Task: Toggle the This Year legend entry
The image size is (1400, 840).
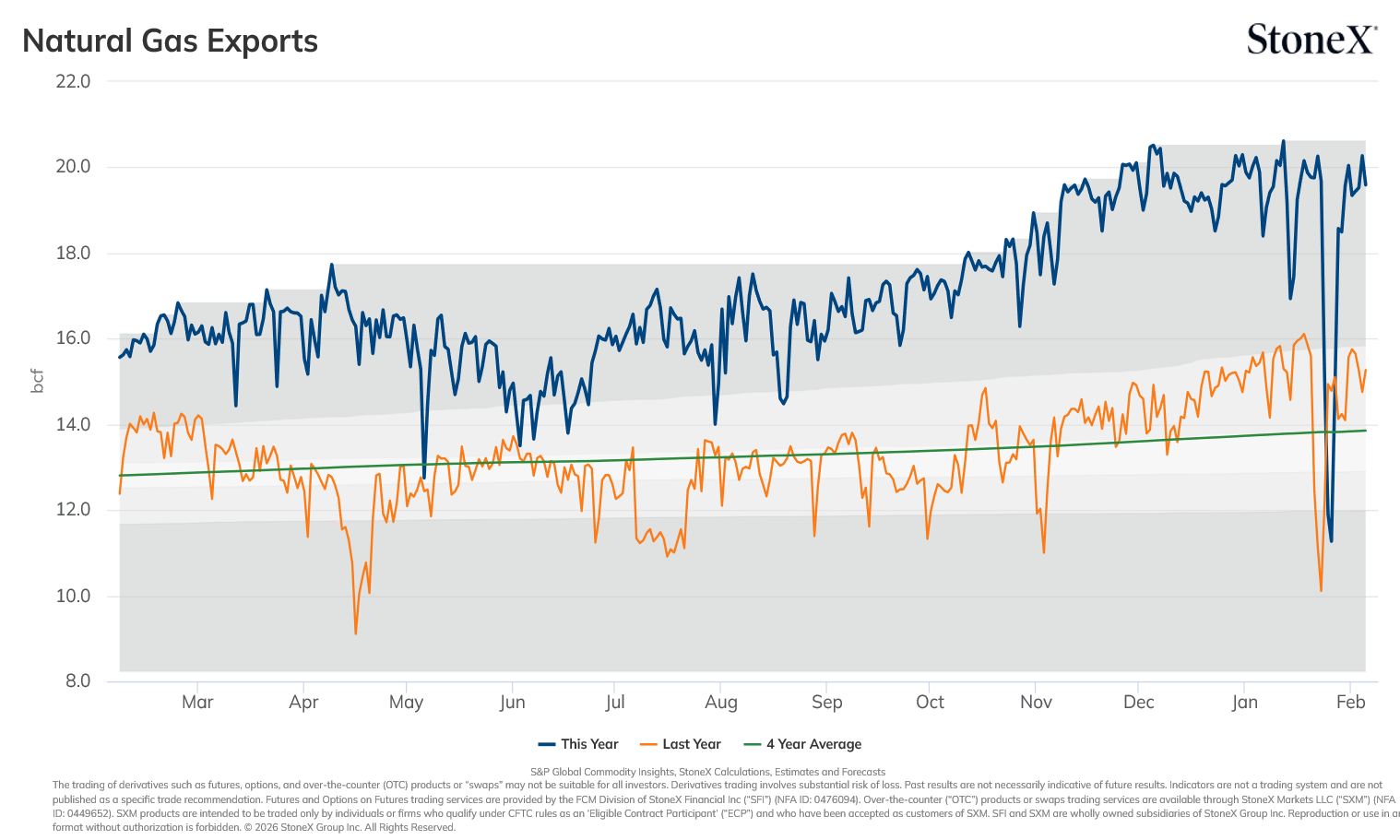Action: tap(578, 744)
